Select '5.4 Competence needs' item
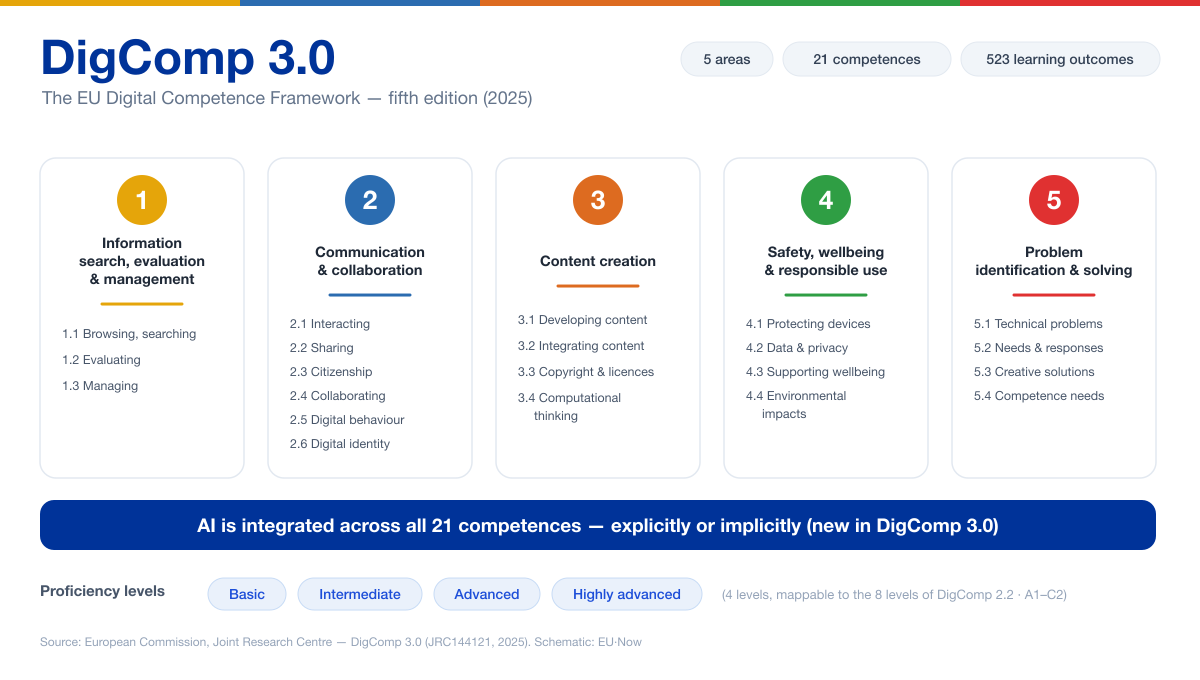Viewport: 1200px width, 680px height. pos(1039,396)
